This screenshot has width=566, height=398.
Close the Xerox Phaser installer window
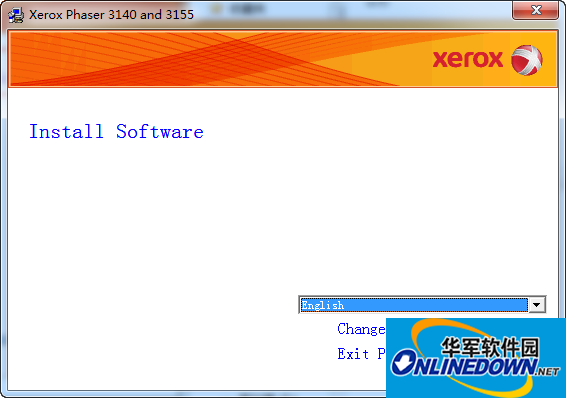[x=536, y=10]
